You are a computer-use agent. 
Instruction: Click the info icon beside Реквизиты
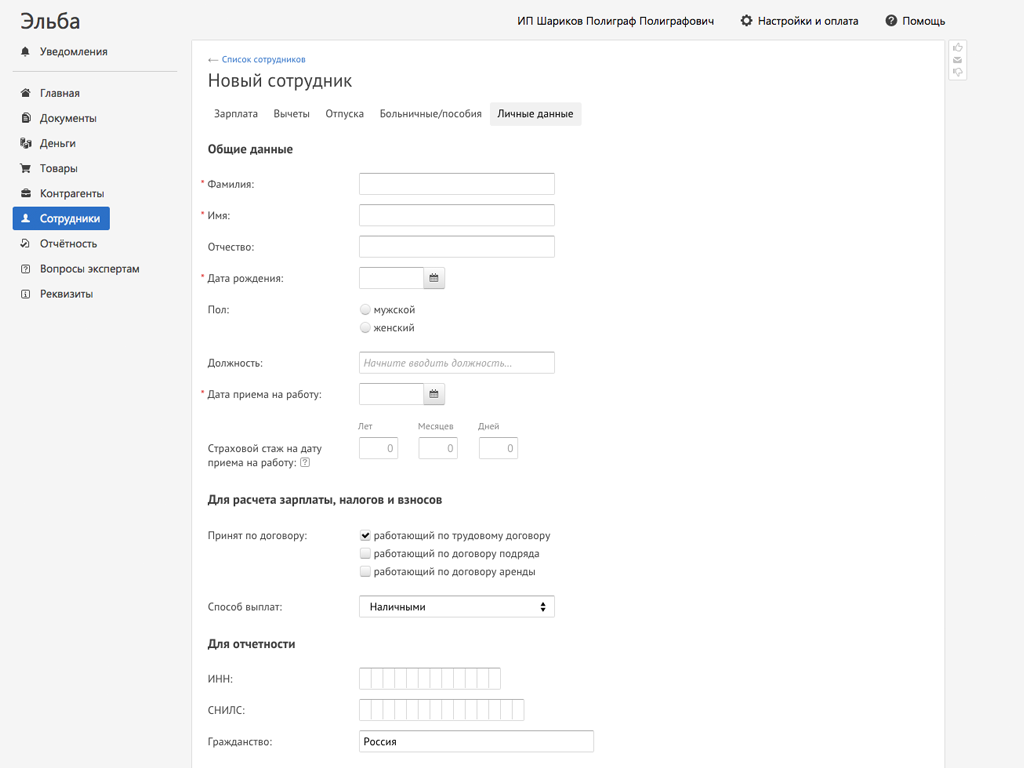tap(25, 294)
